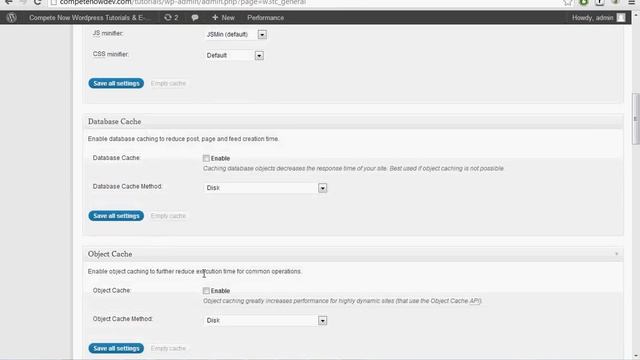Enable the Object Cache checkbox
The width and height of the screenshot is (640, 360).
(206, 291)
